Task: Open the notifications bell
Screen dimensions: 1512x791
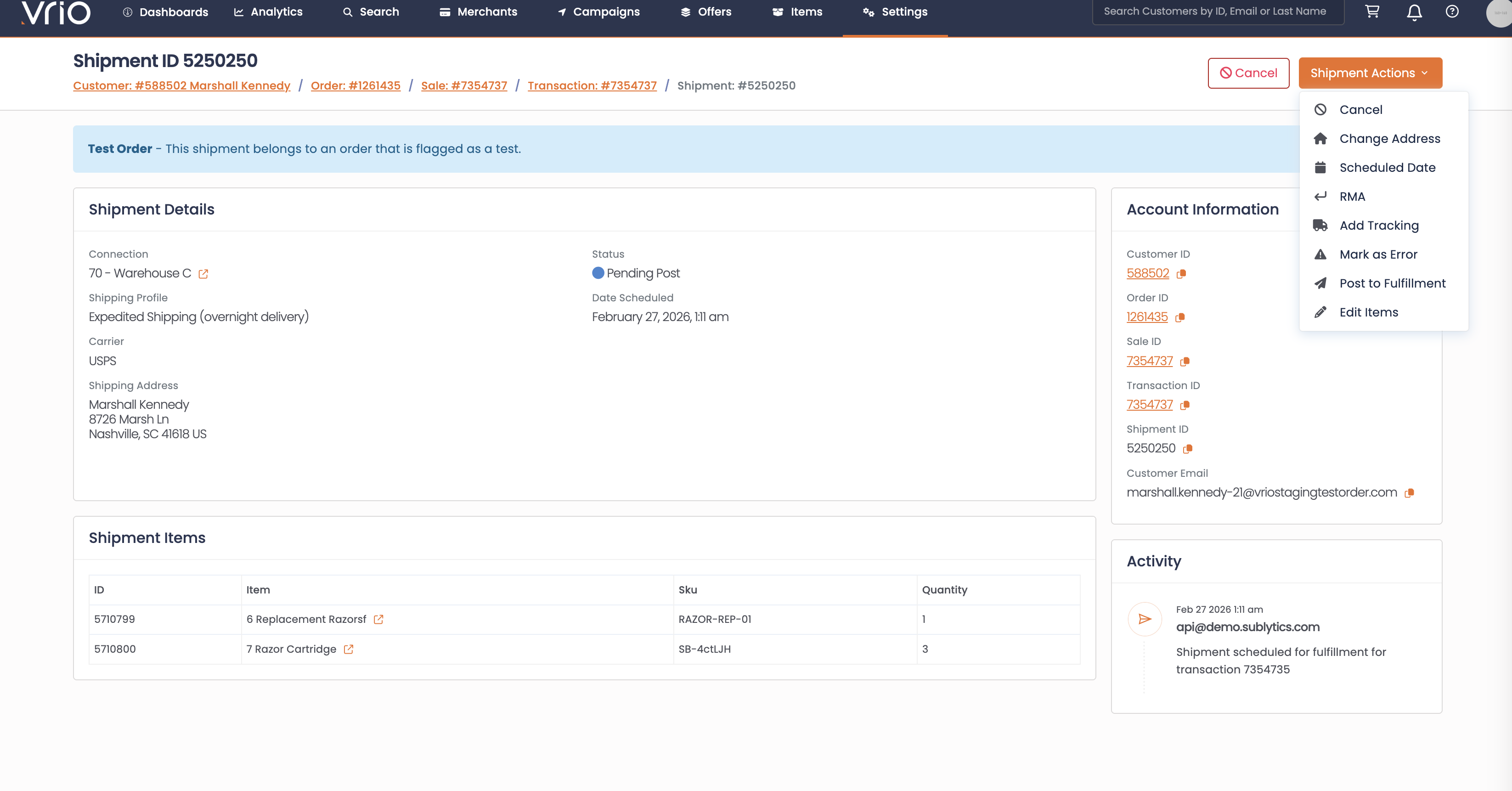Action: pyautogui.click(x=1414, y=12)
